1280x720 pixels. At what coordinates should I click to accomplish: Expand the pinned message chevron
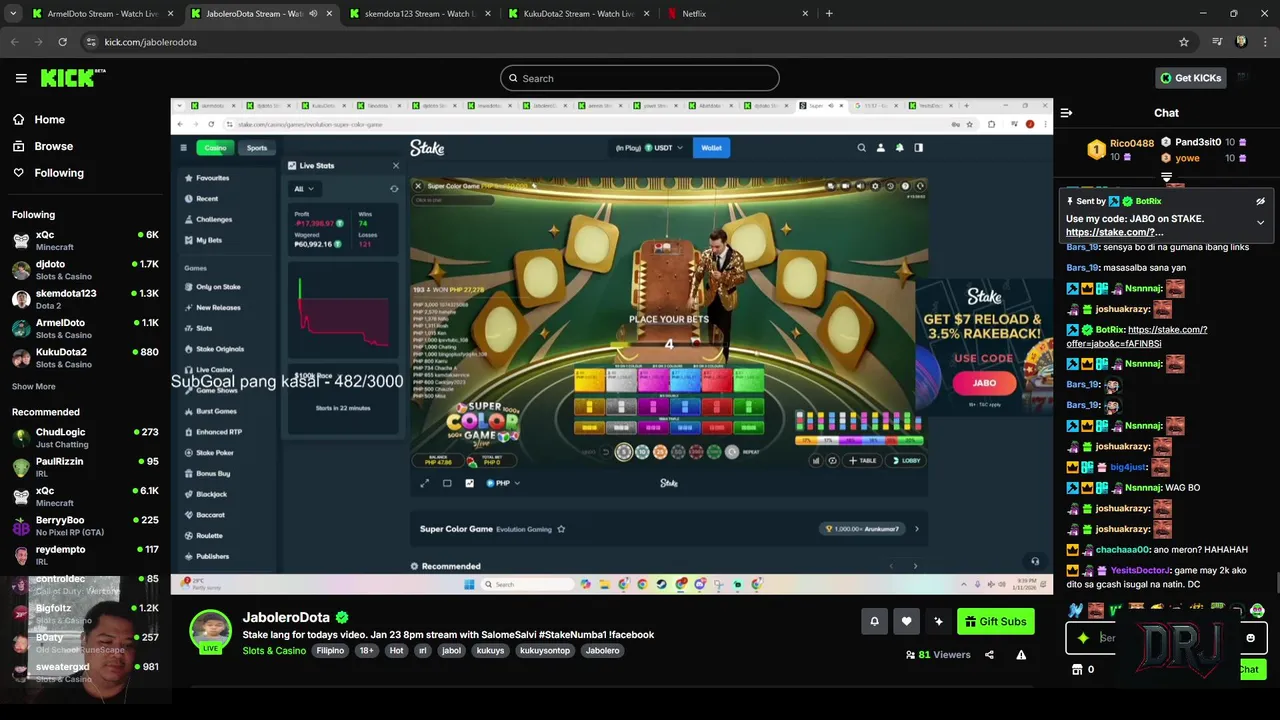(x=1260, y=222)
